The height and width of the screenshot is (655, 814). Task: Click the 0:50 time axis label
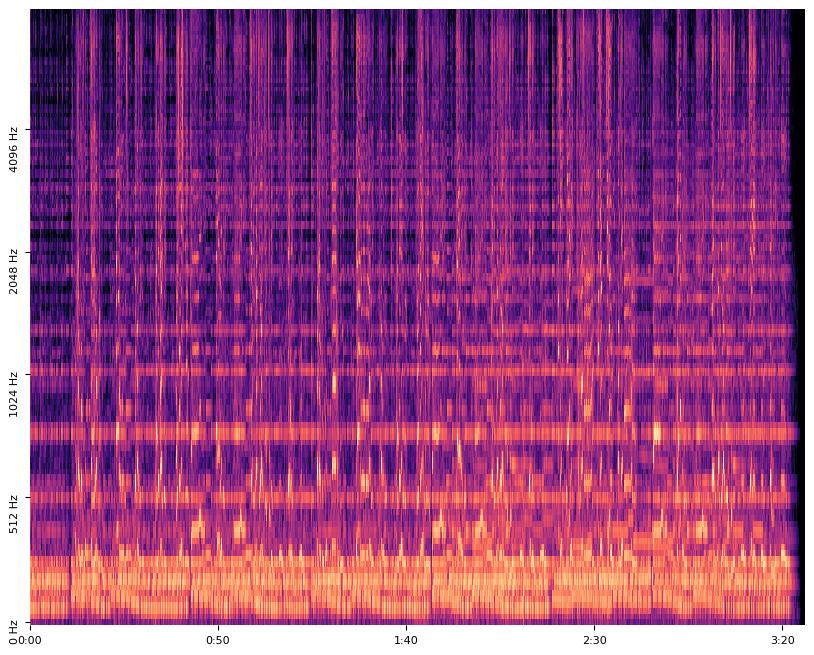(218, 640)
